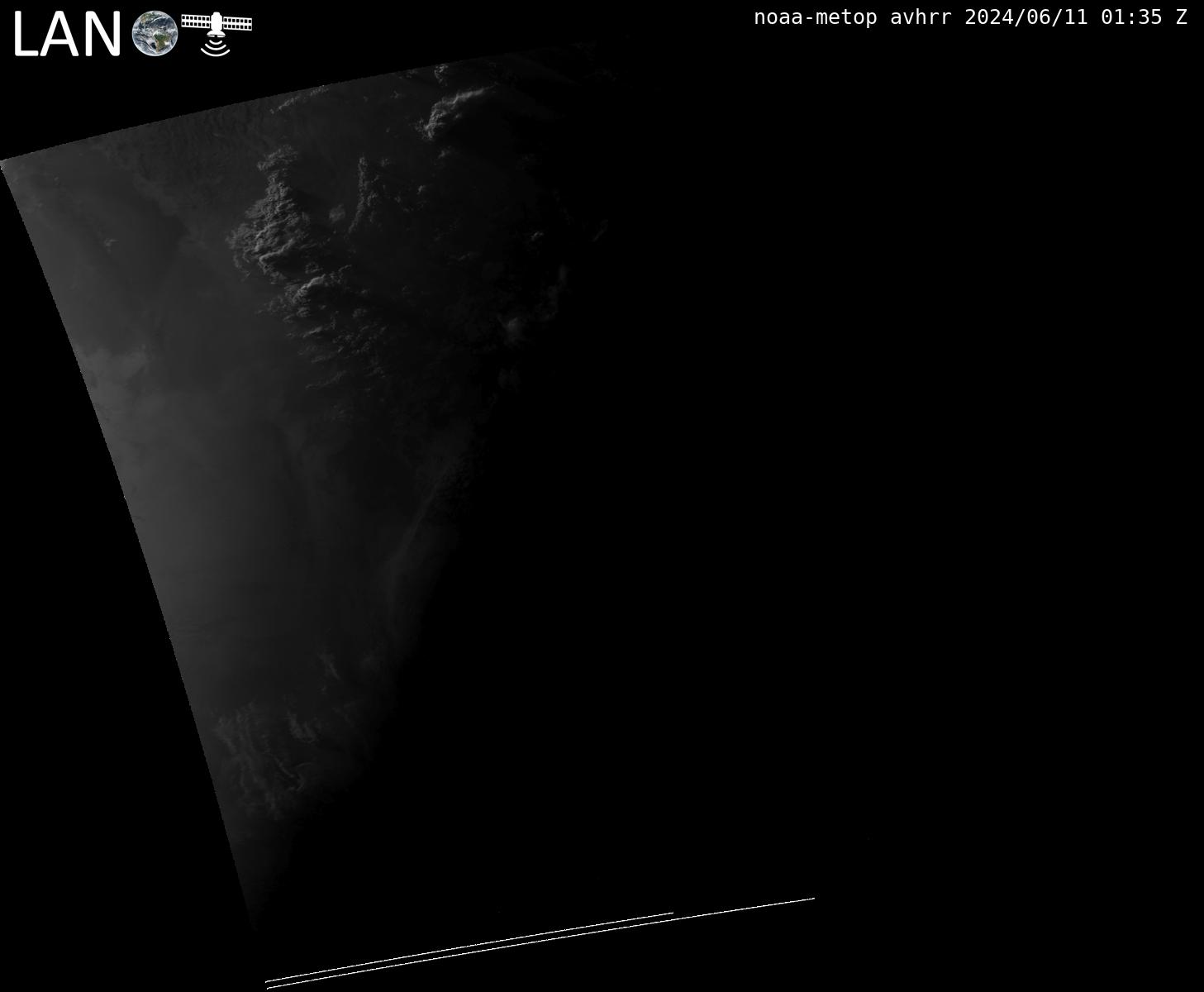The height and width of the screenshot is (992, 1204).
Task: Click the Earth globe icon in logo
Action: pos(155,34)
